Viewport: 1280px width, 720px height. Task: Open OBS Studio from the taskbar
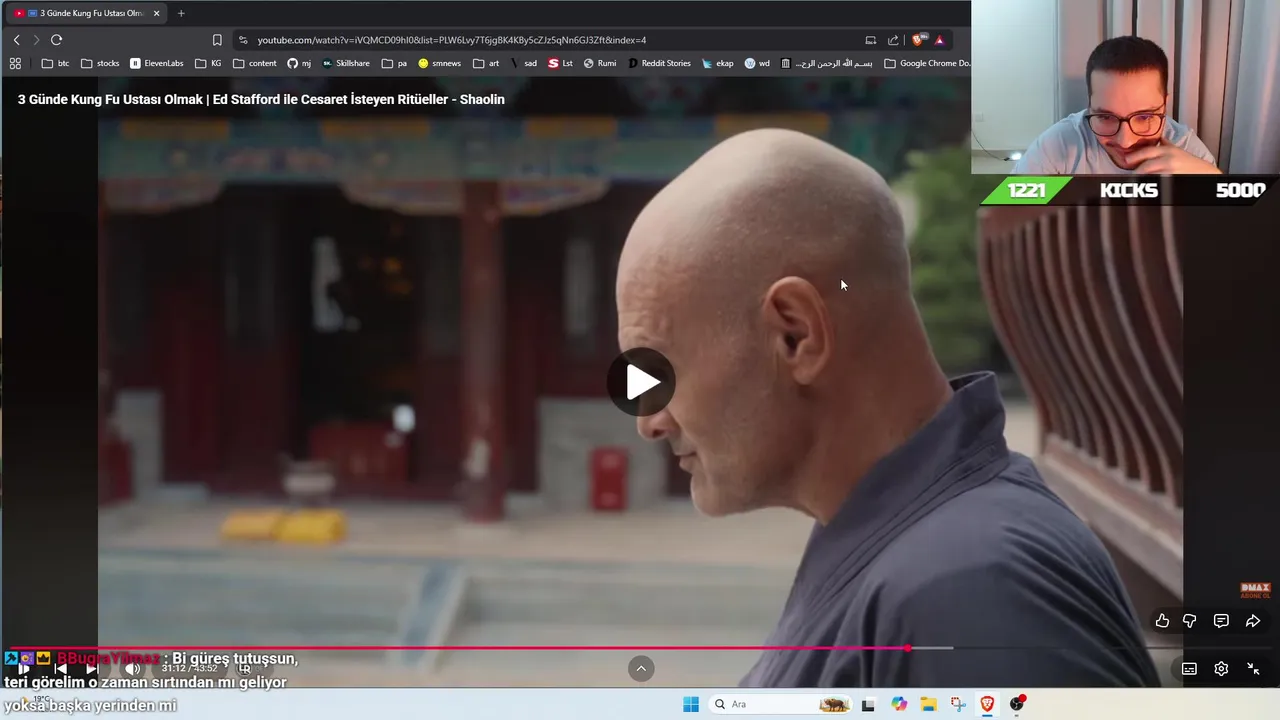(x=1017, y=704)
